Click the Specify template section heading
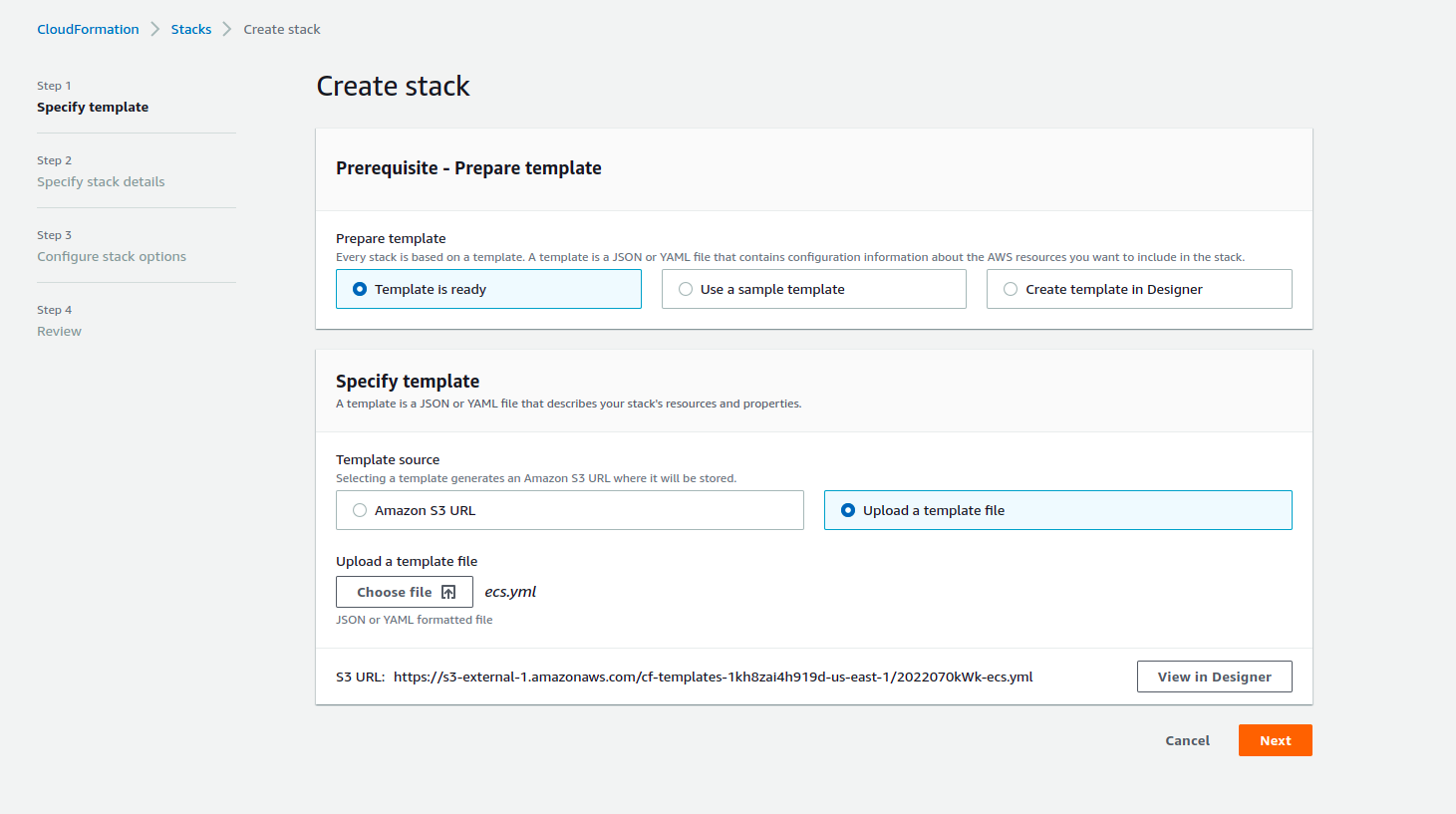Screen dimensions: 1456x814 click(408, 381)
